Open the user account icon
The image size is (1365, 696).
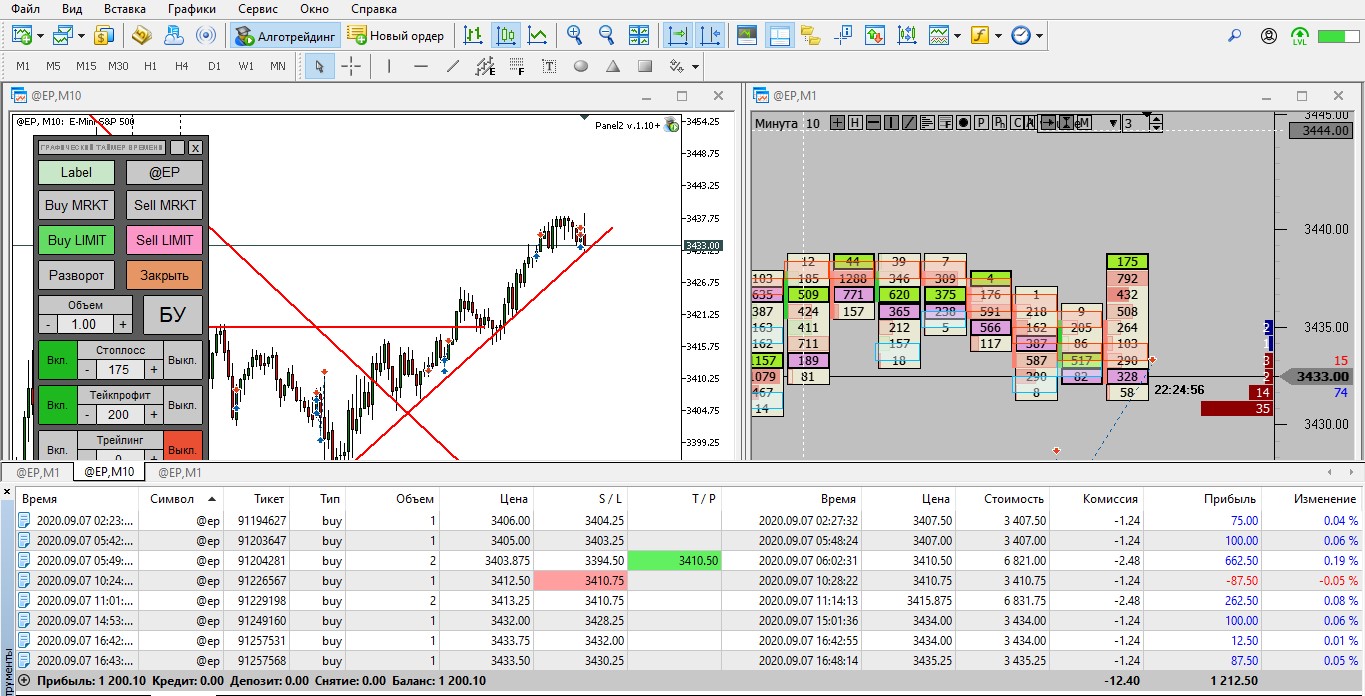point(1269,36)
